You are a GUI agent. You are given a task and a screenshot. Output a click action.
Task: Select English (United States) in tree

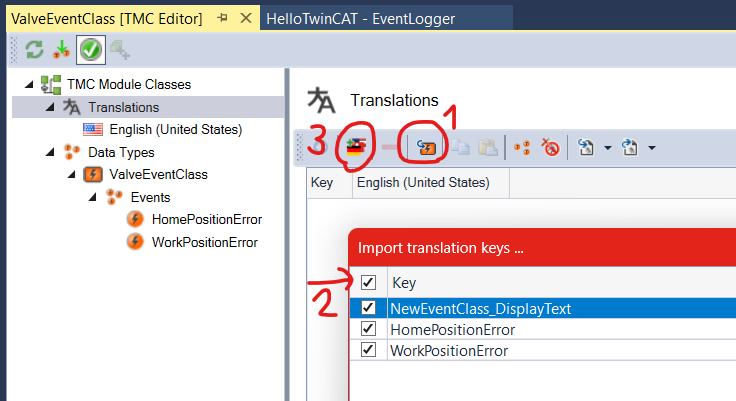pyautogui.click(x=175, y=129)
